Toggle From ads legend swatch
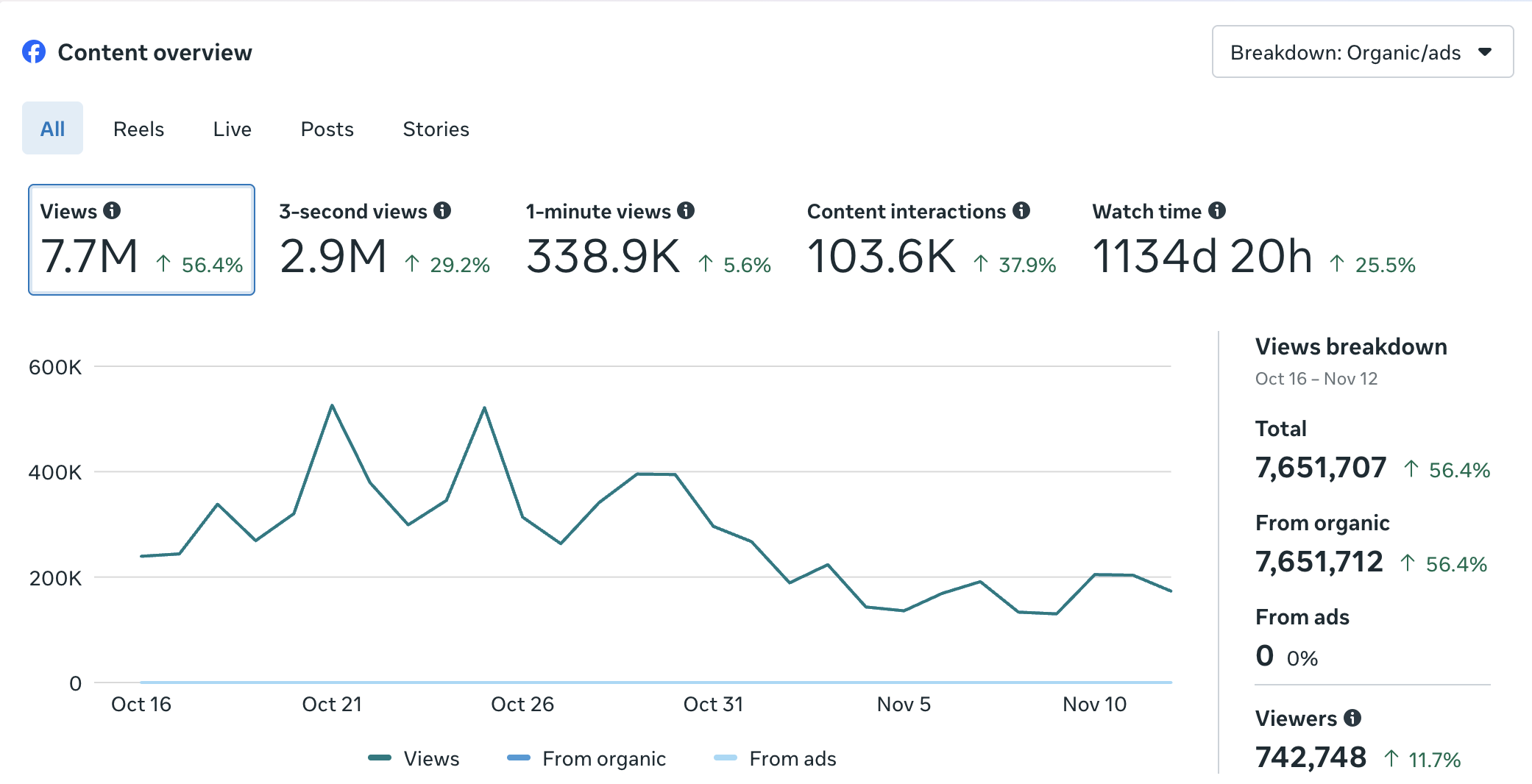This screenshot has width=1532, height=784. pos(726,758)
